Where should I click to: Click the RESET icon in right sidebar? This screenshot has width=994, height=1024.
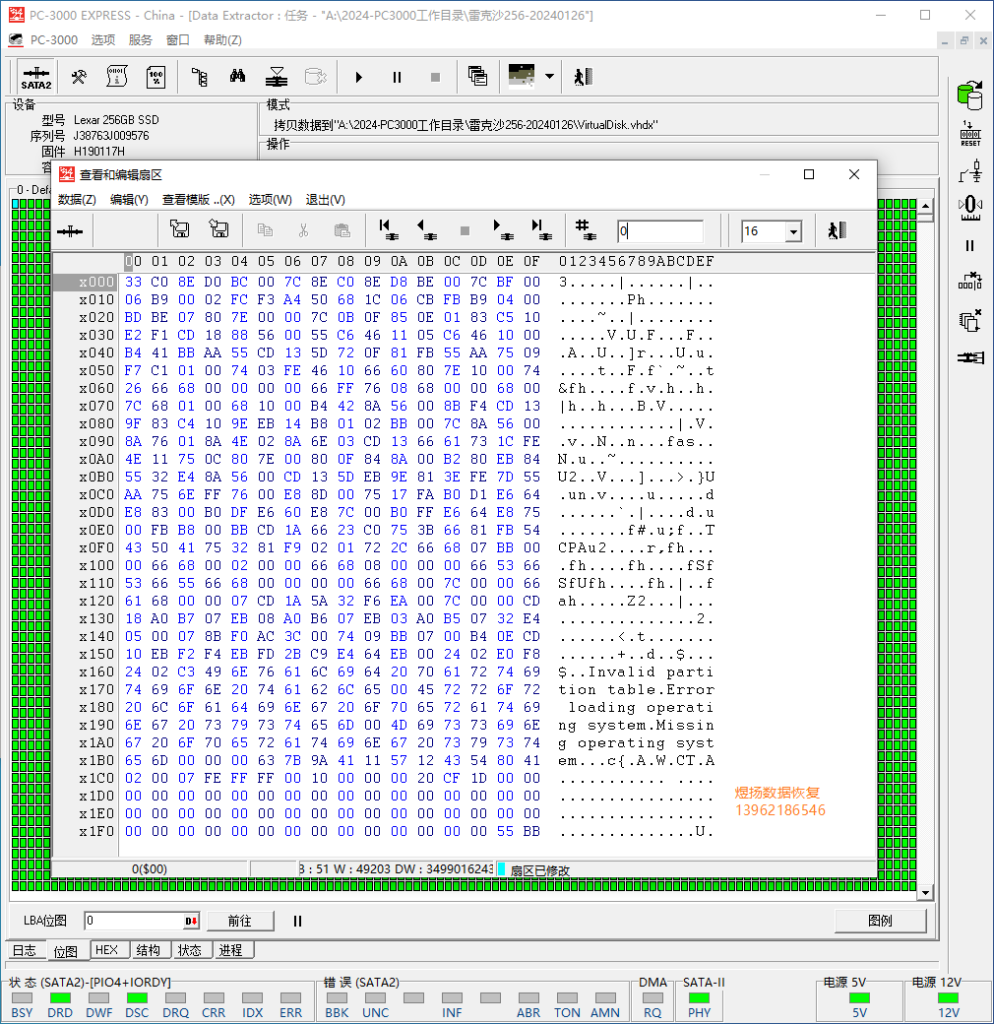pos(969,135)
